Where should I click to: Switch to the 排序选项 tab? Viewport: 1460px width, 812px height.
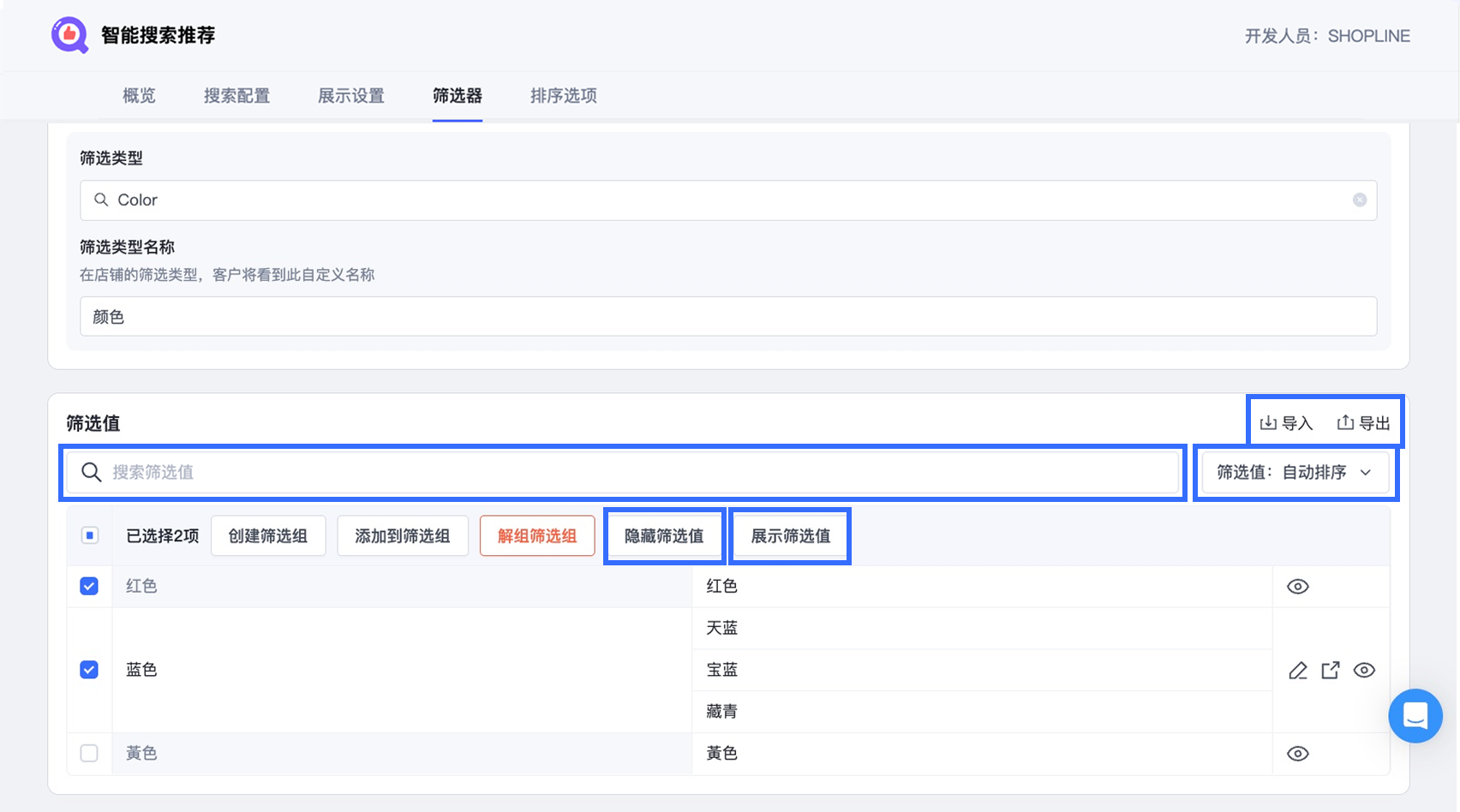pyautogui.click(x=563, y=96)
